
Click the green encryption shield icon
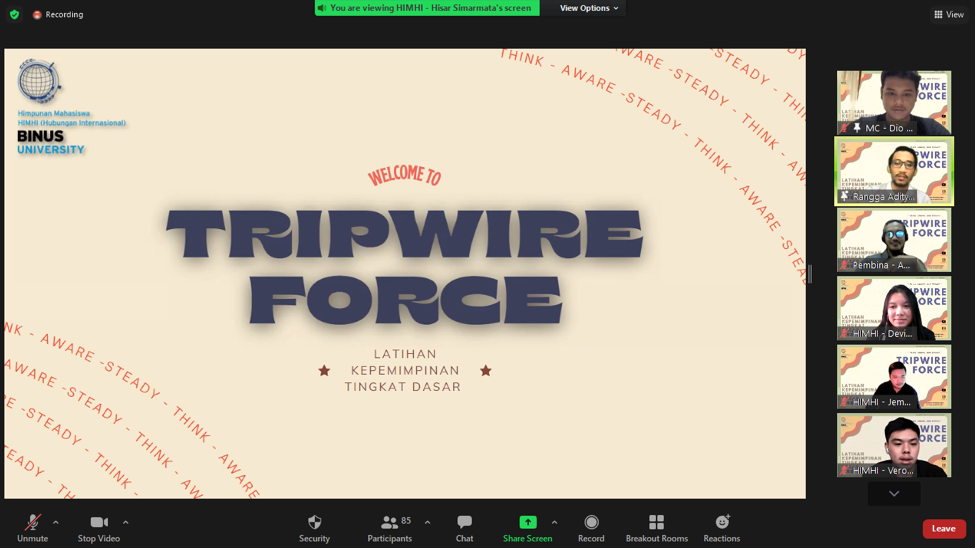coord(14,15)
